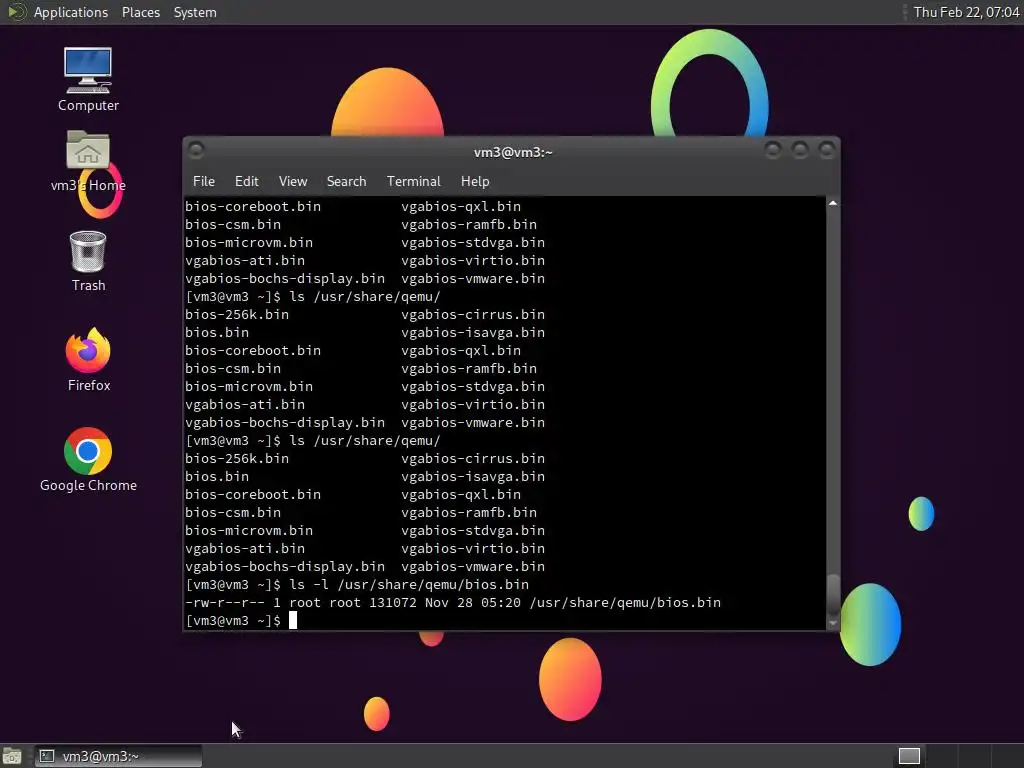Click the last vgabios-bochs-display.bin listing entry
This screenshot has height=768, width=1024.
coord(285,566)
